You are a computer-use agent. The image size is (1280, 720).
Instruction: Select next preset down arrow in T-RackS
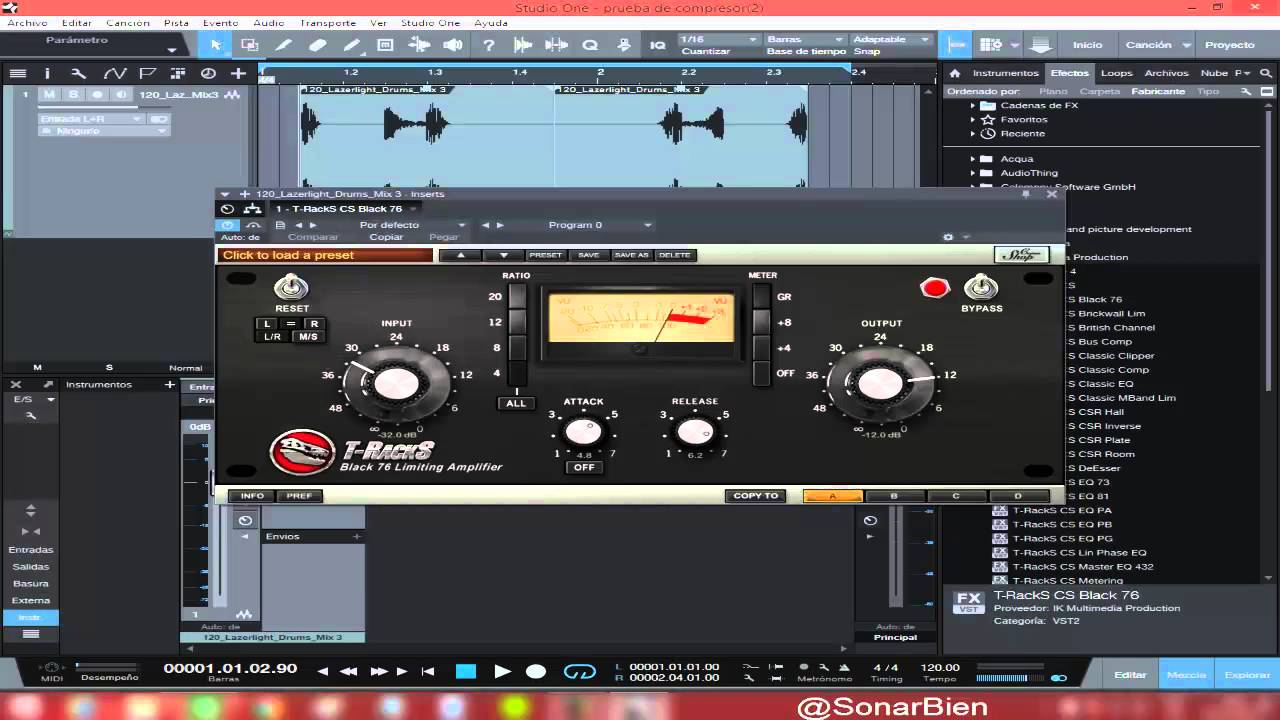coord(503,255)
